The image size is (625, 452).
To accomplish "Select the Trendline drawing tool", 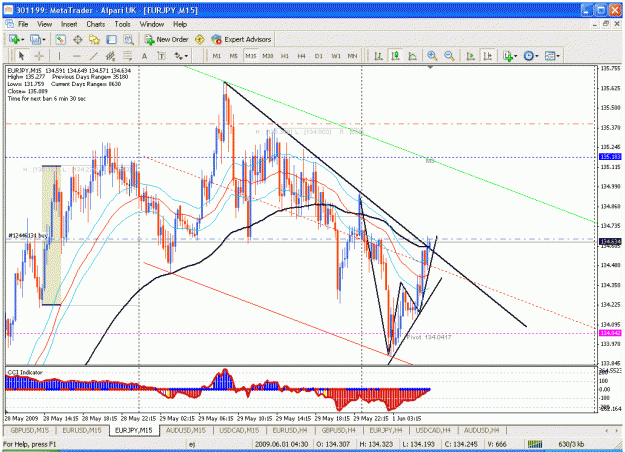I will tap(94, 56).
